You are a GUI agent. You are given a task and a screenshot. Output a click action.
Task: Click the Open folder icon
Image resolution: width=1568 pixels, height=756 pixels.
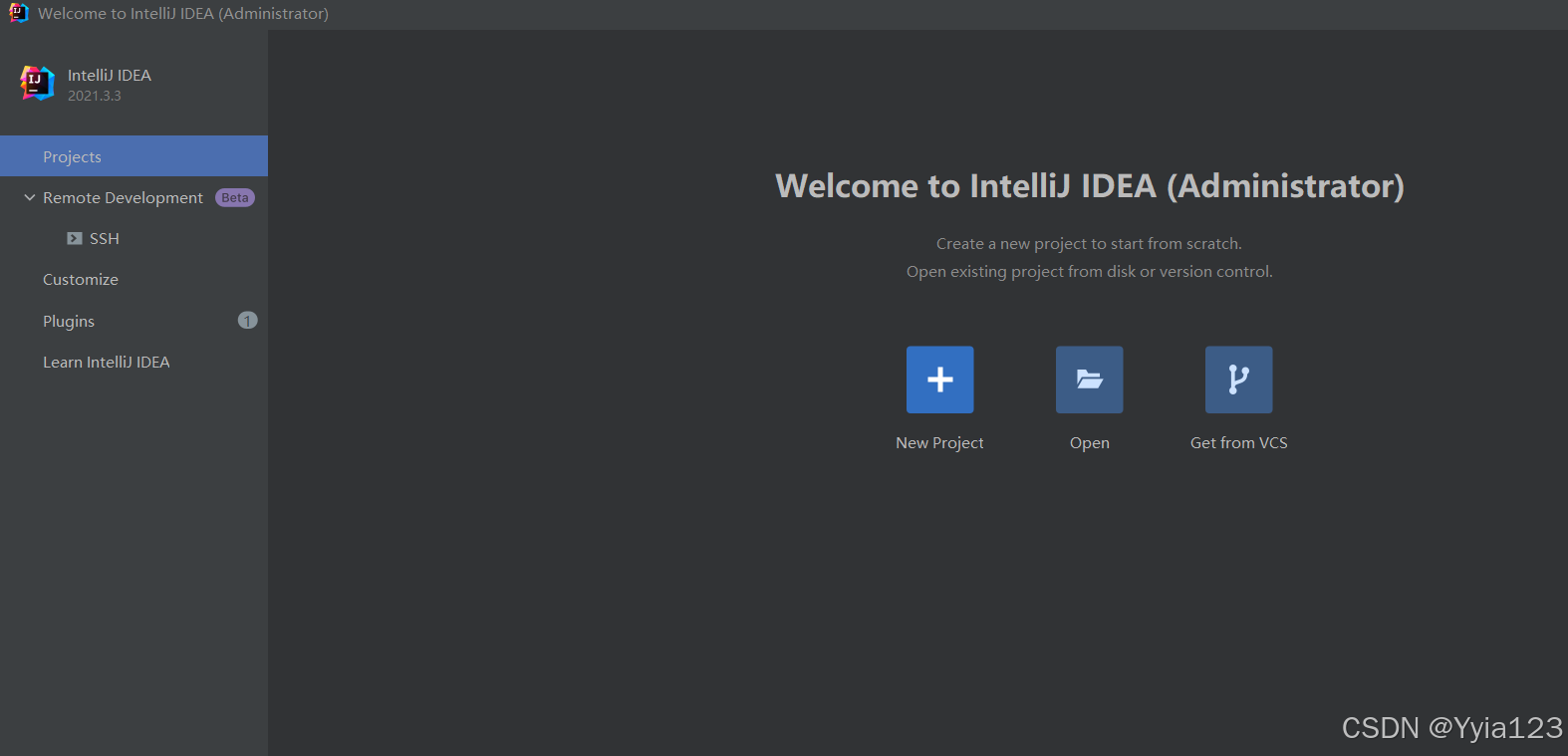pyautogui.click(x=1089, y=379)
